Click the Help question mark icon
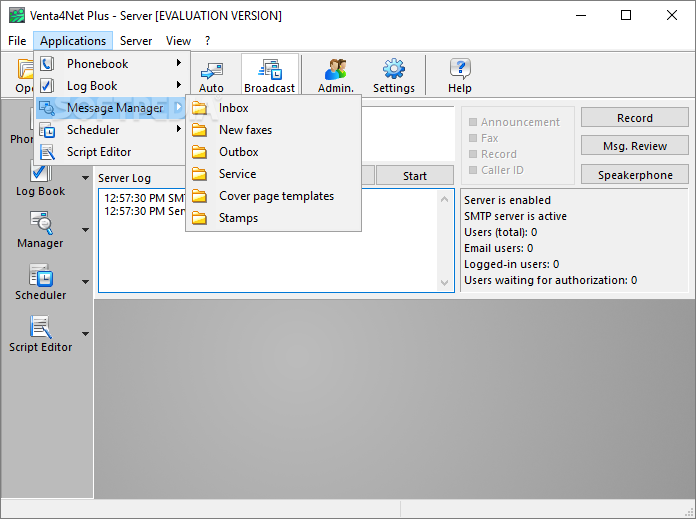The width and height of the screenshot is (696, 519). [x=460, y=69]
